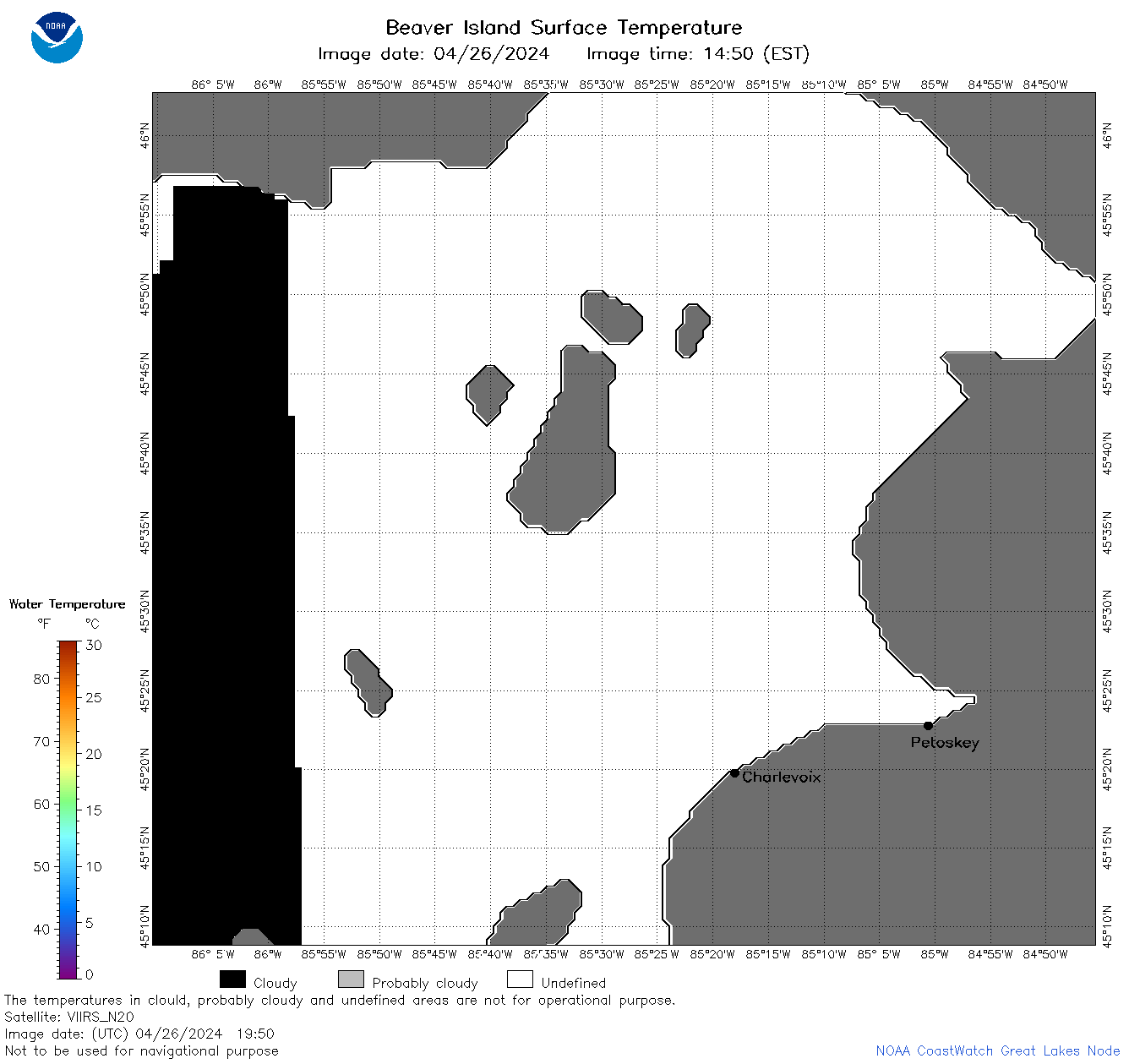Click the Not to be used for navigational purpose note
The height and width of the screenshot is (1064, 1129).
point(141,1050)
